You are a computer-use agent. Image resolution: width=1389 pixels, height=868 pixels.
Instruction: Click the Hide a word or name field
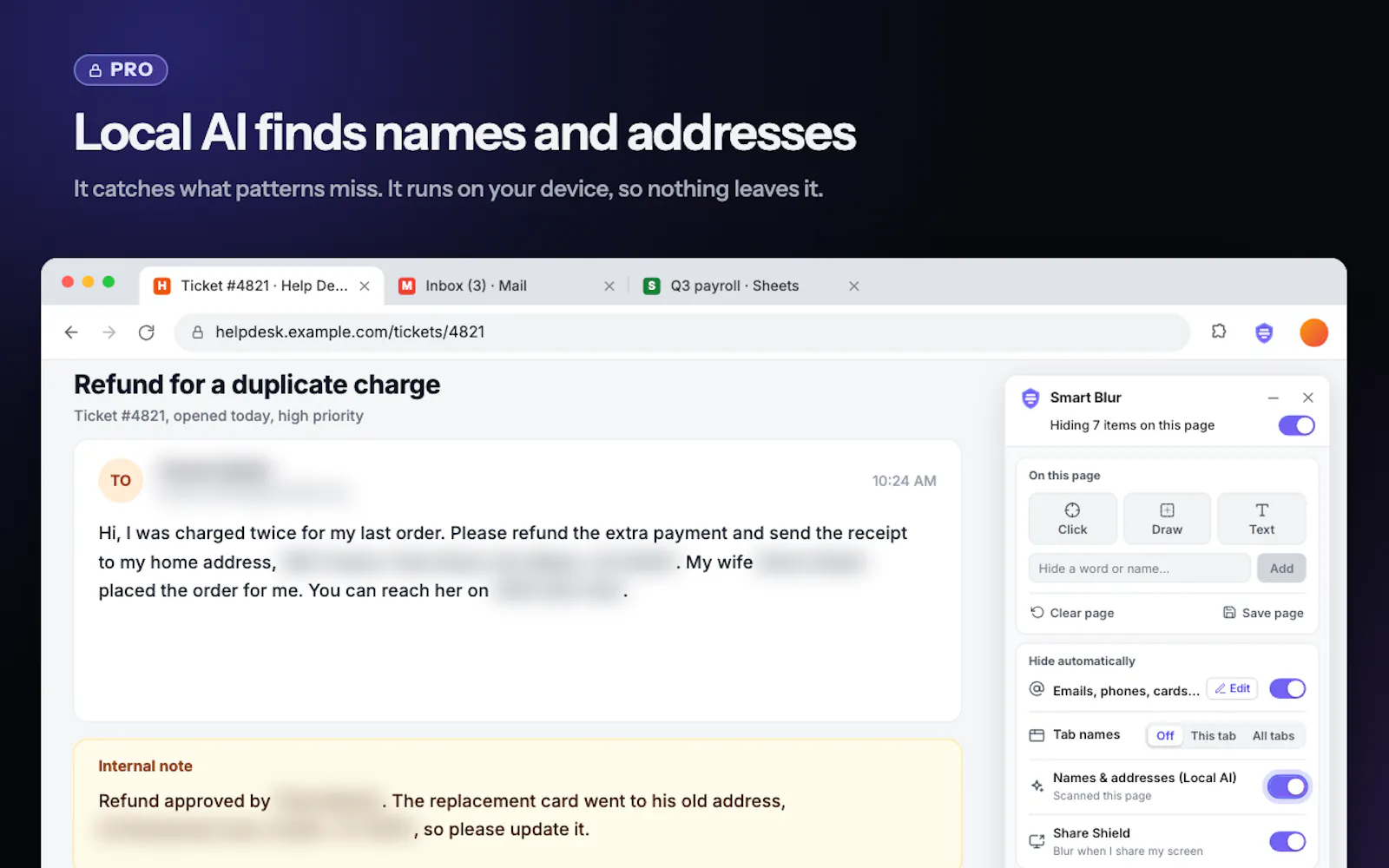pyautogui.click(x=1139, y=569)
